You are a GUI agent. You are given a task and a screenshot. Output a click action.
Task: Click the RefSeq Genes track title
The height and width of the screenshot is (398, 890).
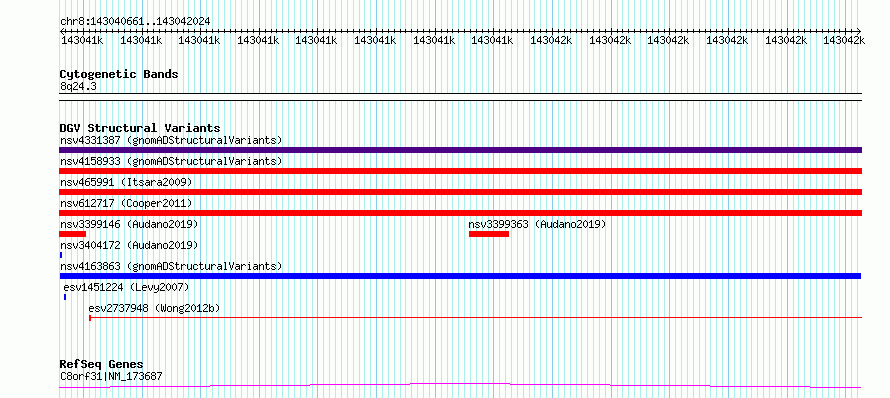click(101, 364)
